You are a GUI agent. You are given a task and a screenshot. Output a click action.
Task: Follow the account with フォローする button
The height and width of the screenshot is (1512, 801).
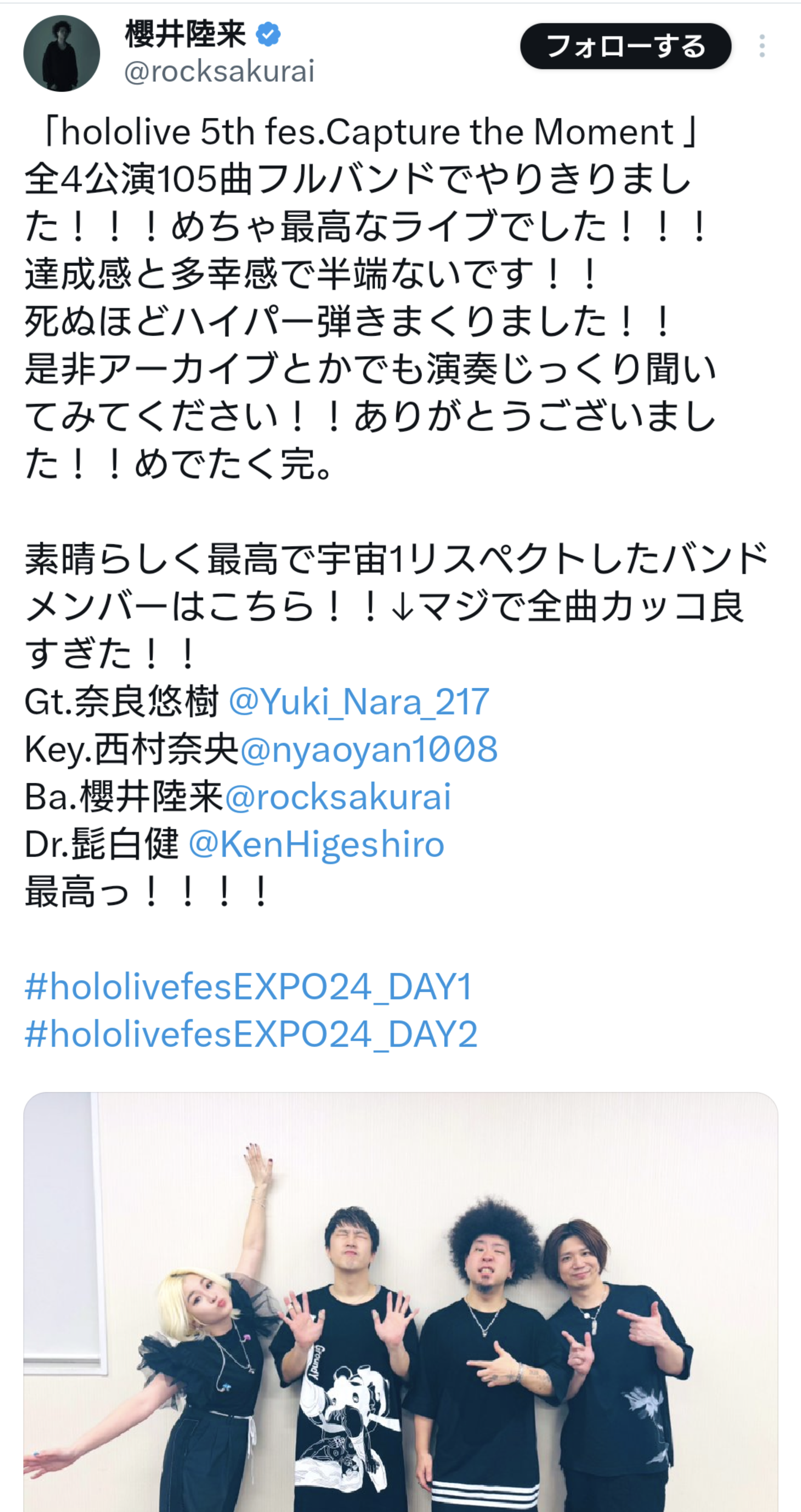point(626,46)
